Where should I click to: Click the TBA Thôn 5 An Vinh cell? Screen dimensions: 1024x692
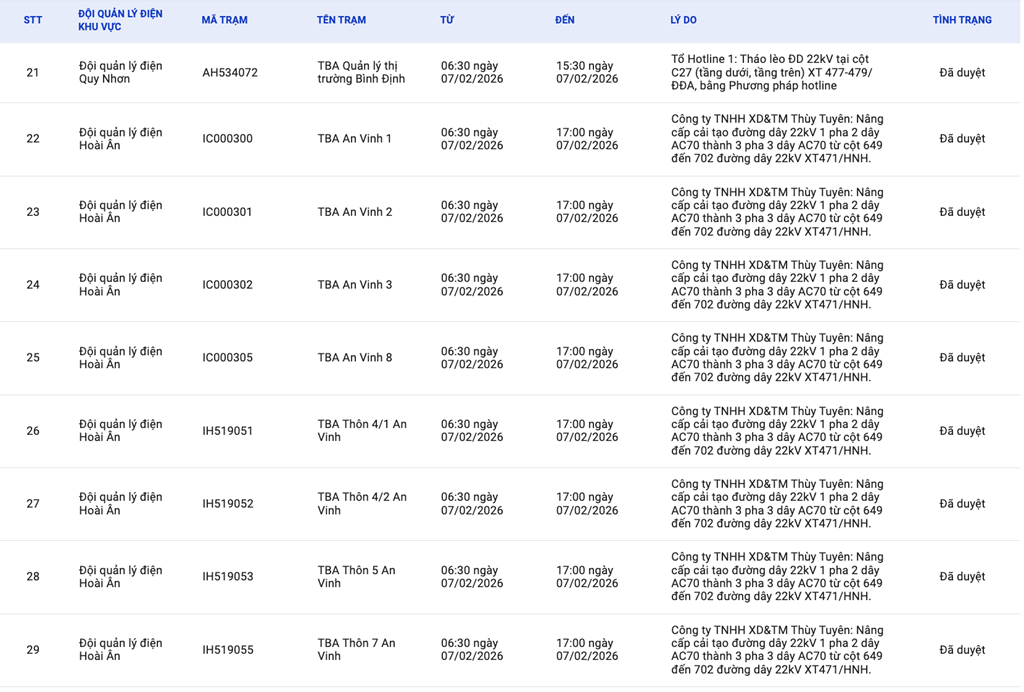pyautogui.click(x=356, y=577)
